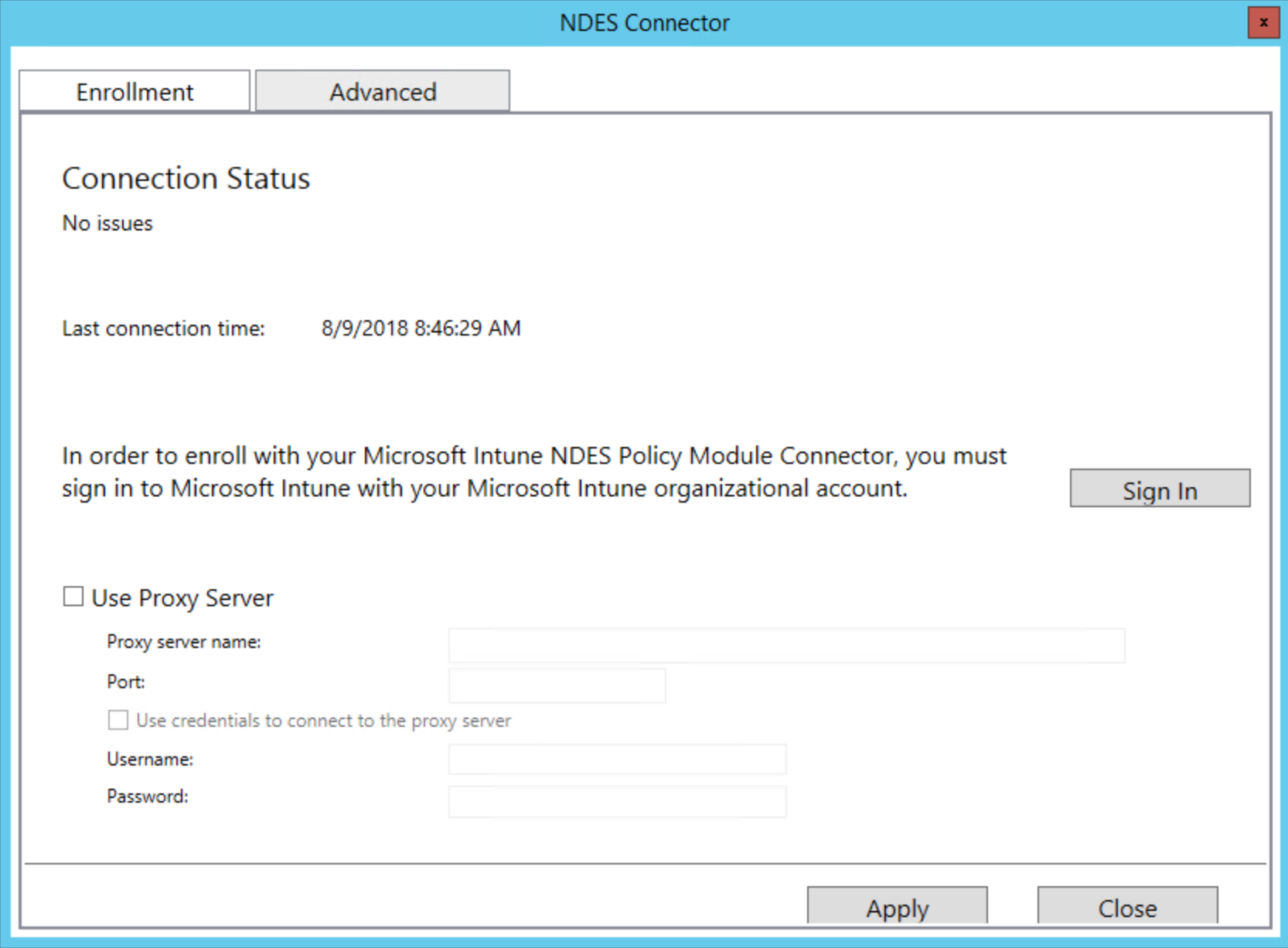Open the Advanced tab
1288x948 pixels.
tap(383, 92)
